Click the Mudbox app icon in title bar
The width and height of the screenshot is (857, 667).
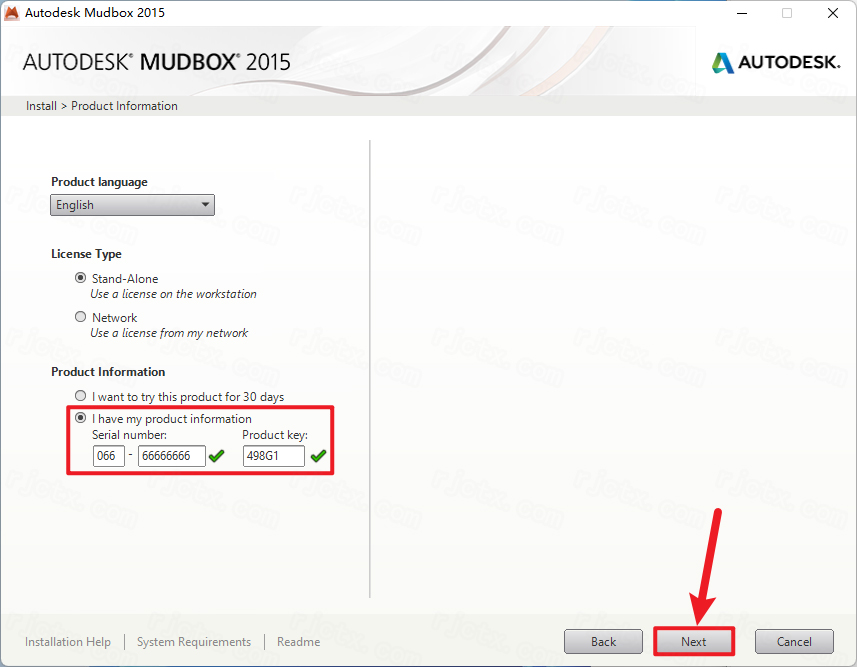click(11, 13)
